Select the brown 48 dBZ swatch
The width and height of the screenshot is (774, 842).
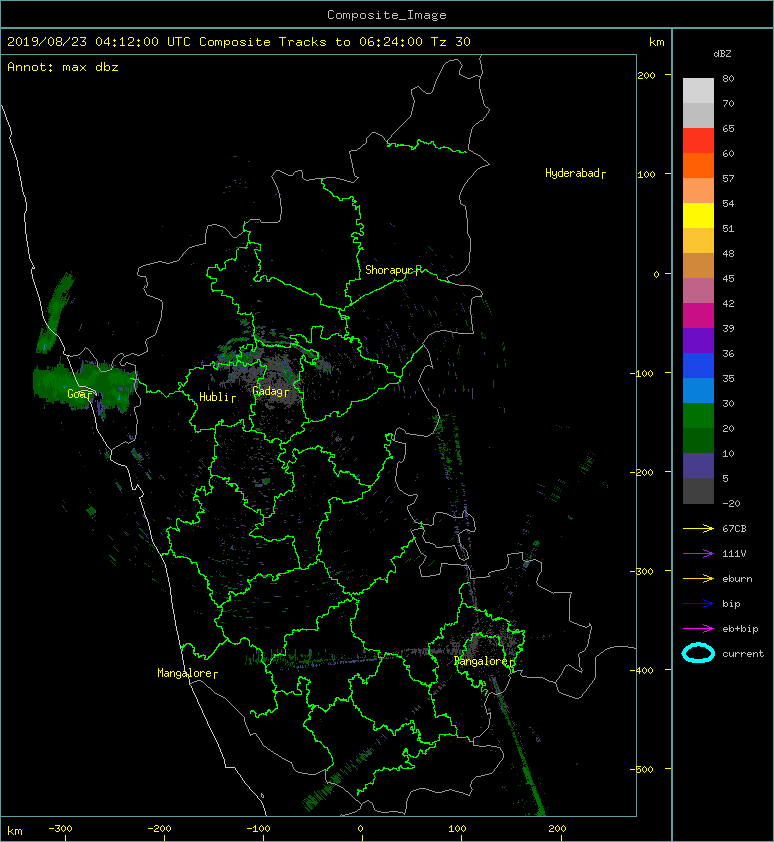point(698,265)
